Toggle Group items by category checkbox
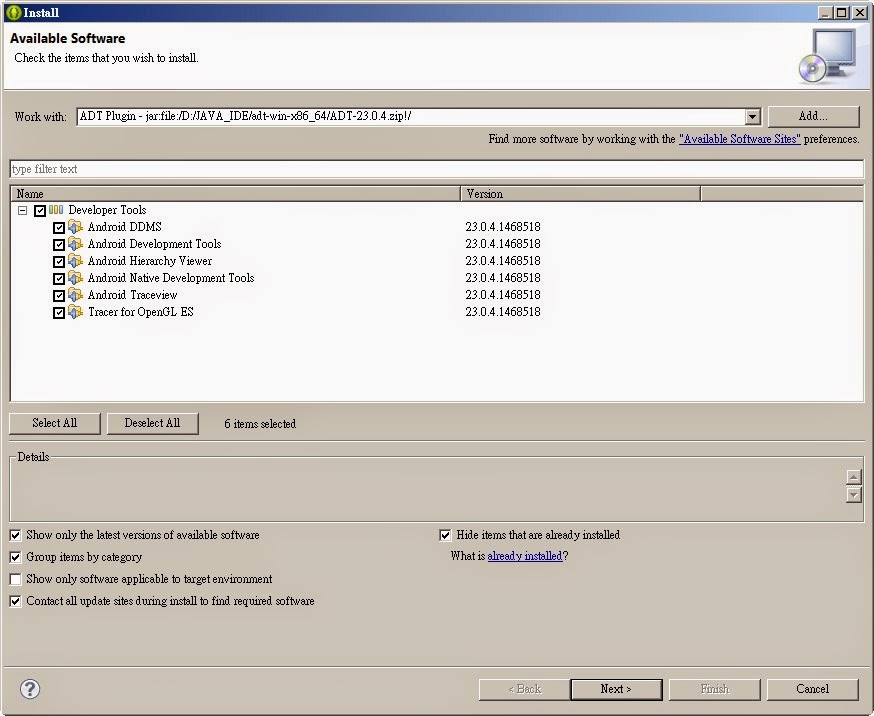Image resolution: width=874 pixels, height=716 pixels. tap(16, 557)
